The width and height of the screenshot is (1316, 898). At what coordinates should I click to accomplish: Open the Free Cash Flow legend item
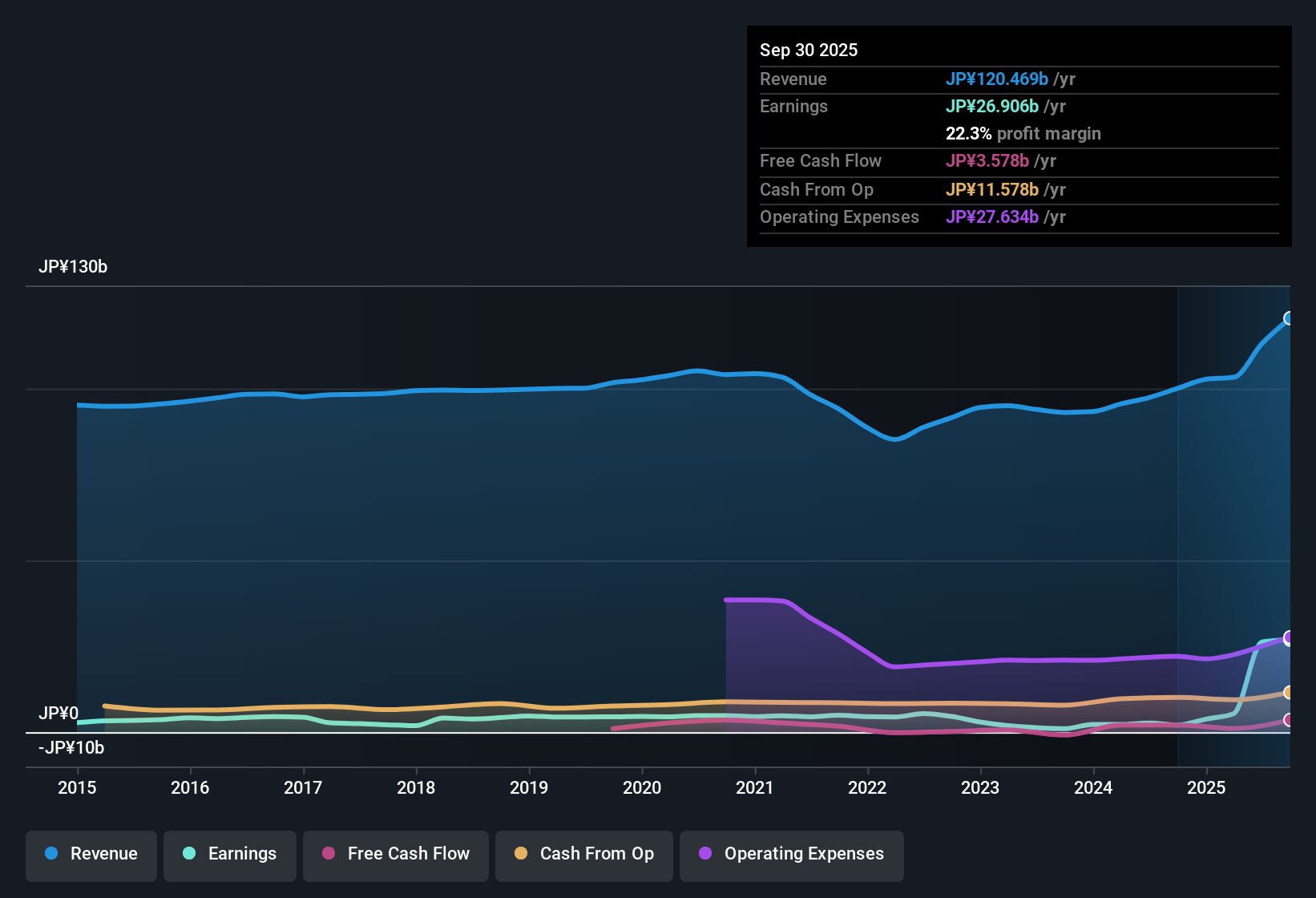click(x=395, y=854)
